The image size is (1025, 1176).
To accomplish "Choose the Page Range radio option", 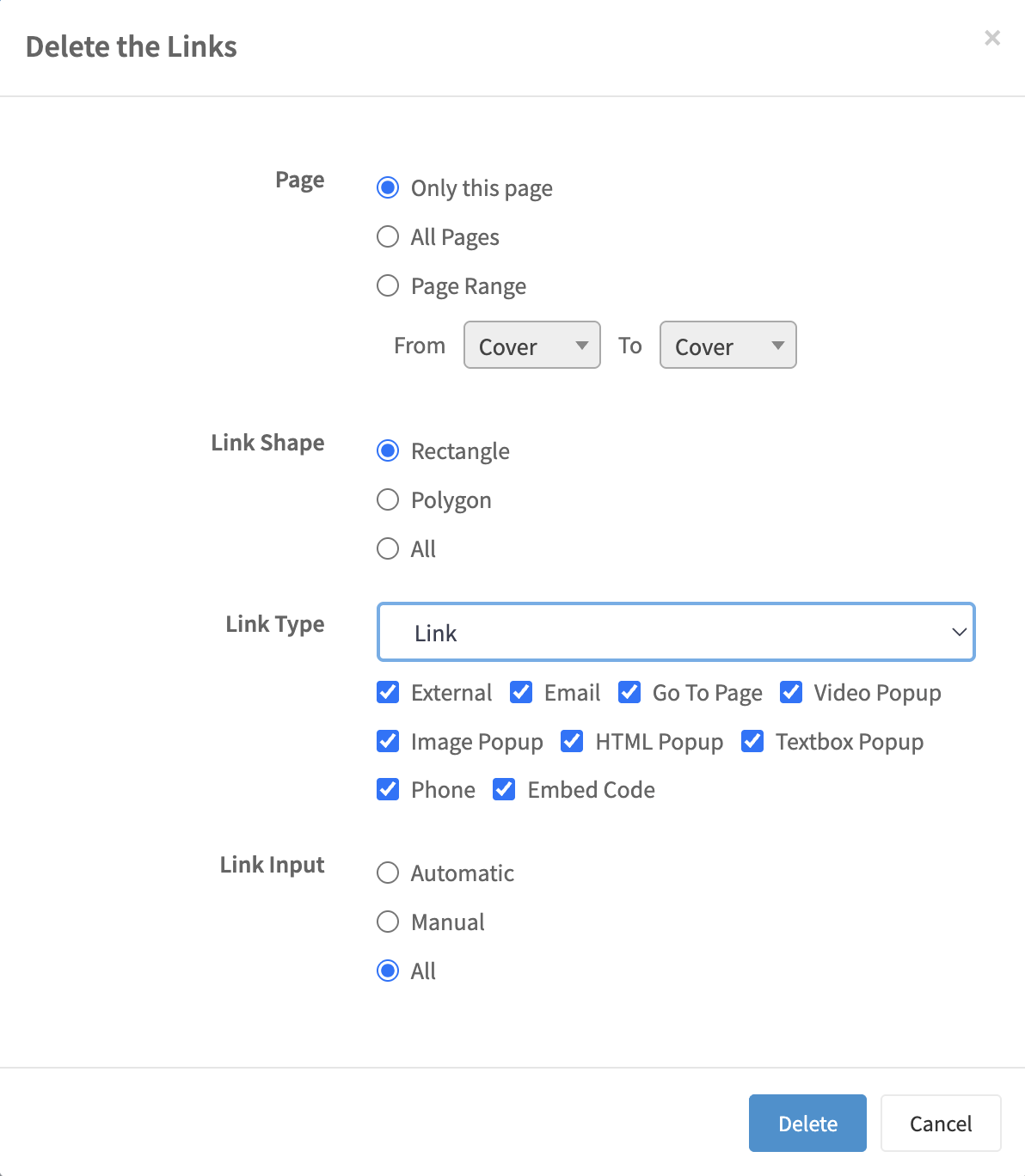I will pos(388,285).
